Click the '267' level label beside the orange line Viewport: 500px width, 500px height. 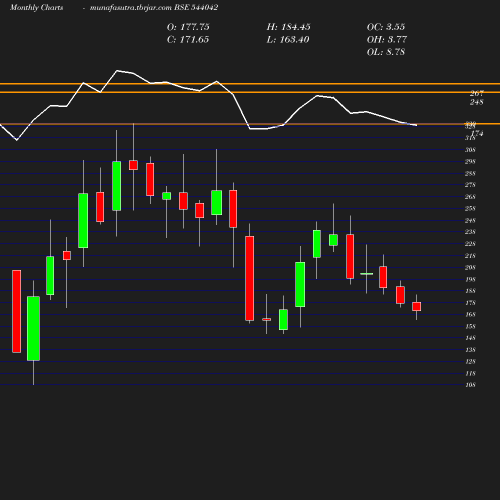point(477,94)
